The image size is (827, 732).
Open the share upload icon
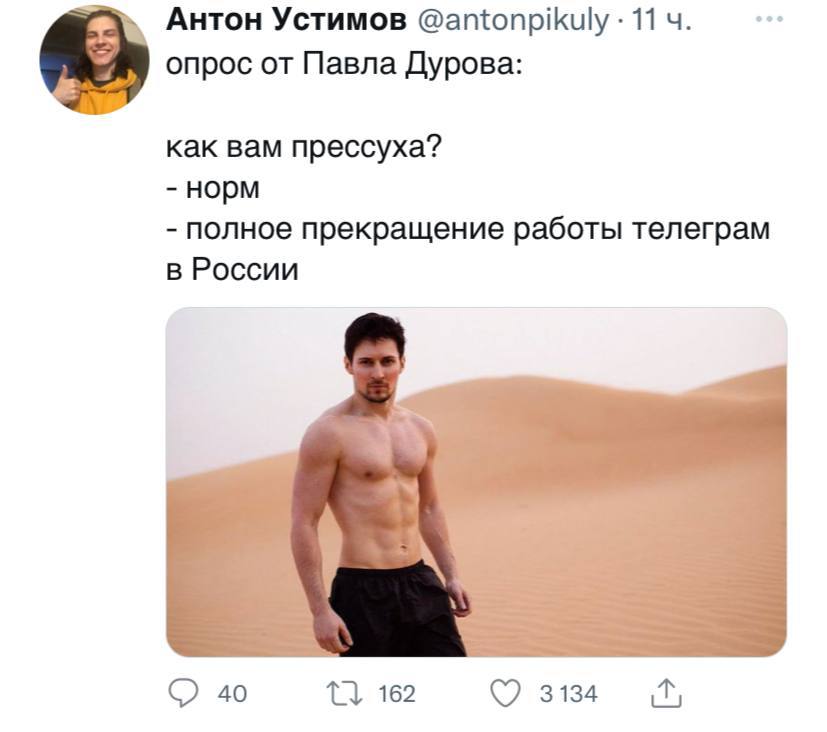point(666,693)
